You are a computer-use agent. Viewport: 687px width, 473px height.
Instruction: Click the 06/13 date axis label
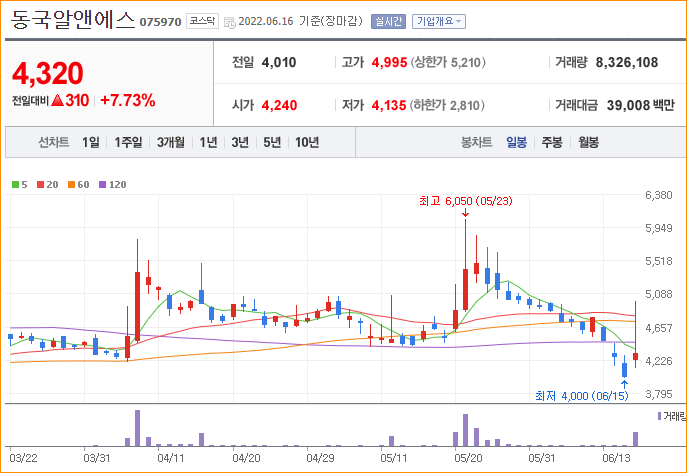pos(616,458)
